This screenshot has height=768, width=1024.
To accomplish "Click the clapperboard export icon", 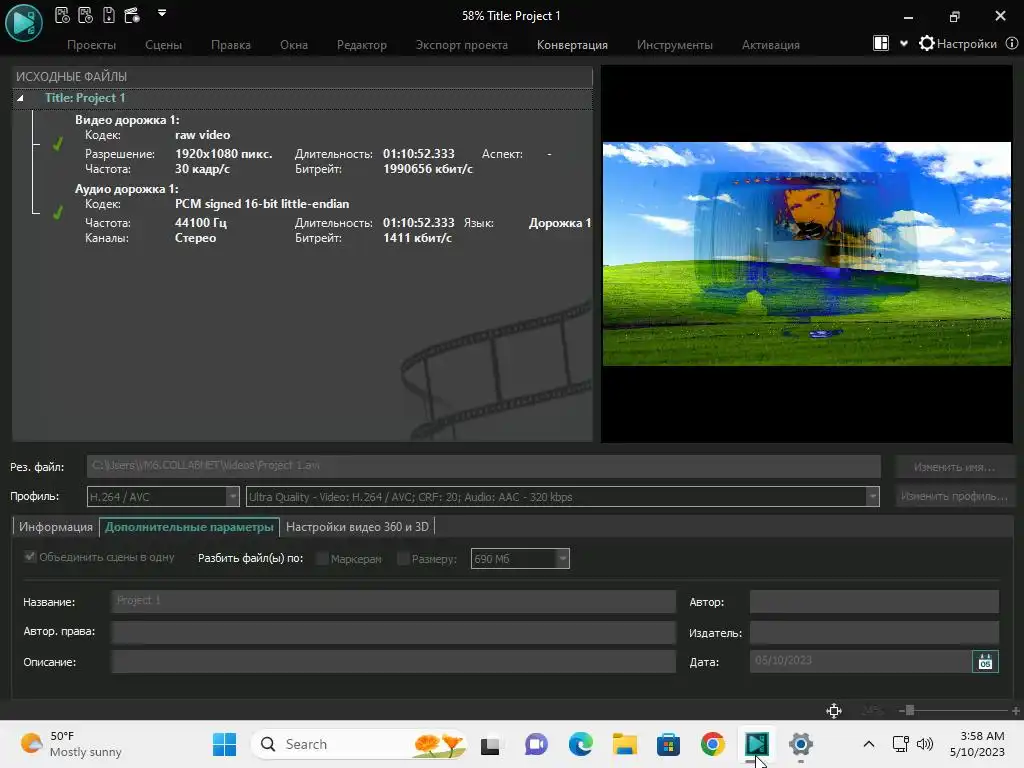I will pyautogui.click(x=132, y=14).
